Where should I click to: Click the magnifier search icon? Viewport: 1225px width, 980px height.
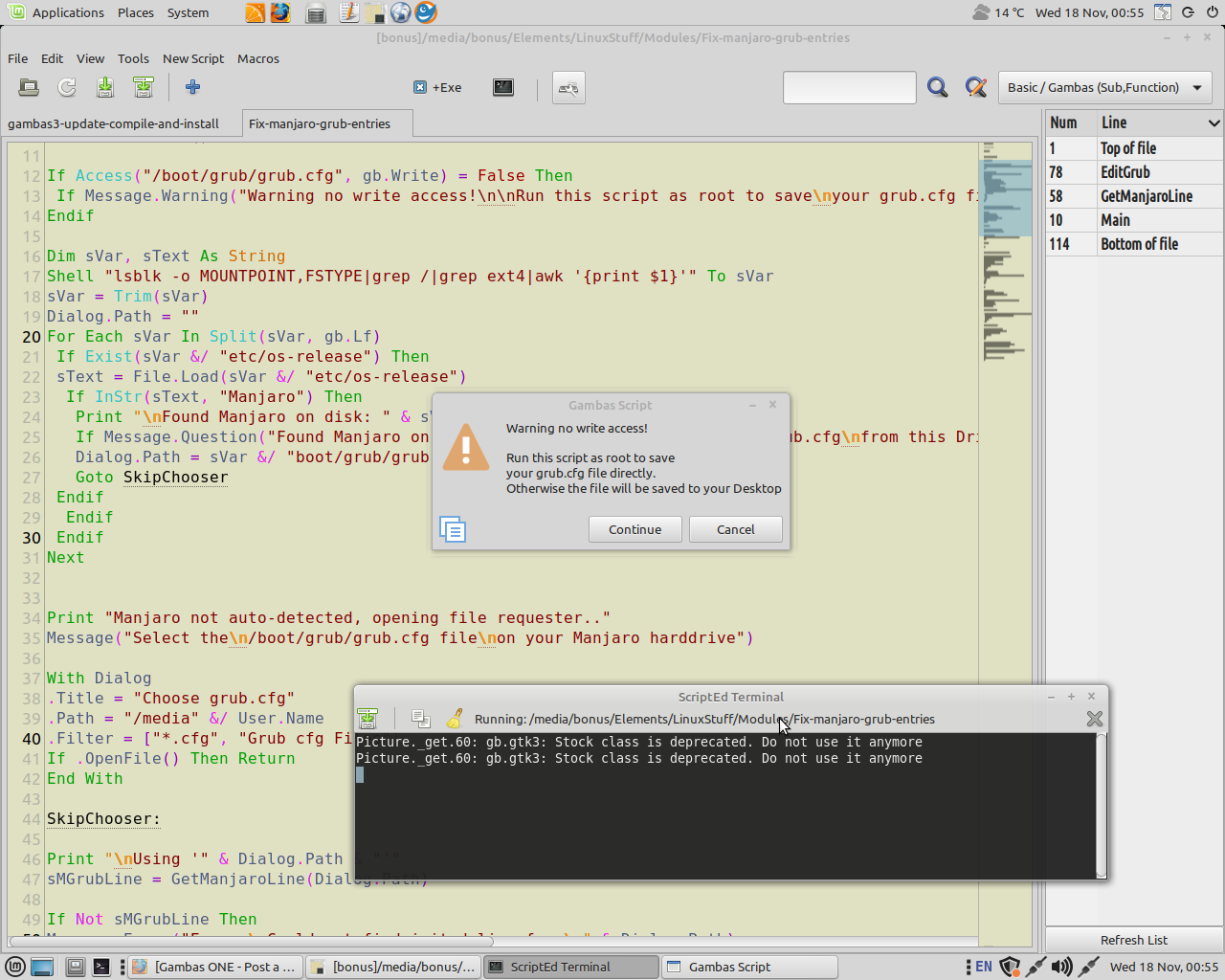click(937, 88)
